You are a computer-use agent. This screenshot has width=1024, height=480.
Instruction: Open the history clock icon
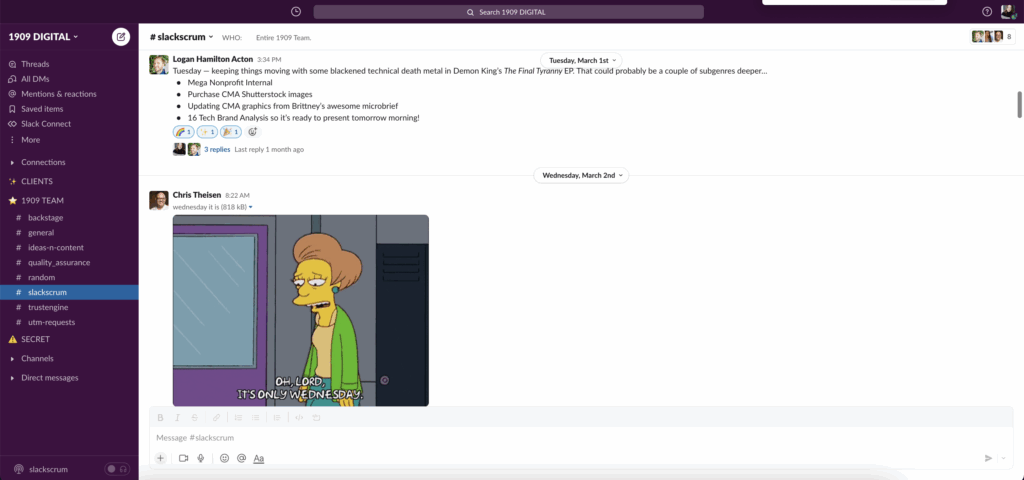click(x=296, y=12)
